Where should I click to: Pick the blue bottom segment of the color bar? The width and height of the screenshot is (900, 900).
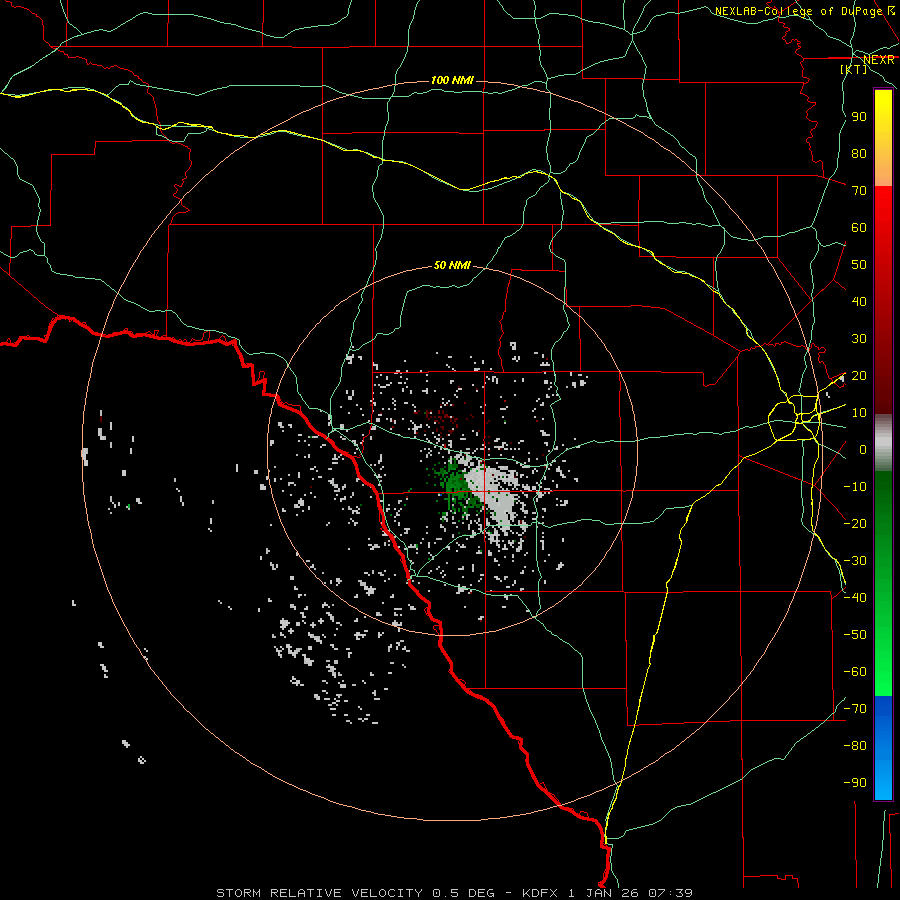883,748
